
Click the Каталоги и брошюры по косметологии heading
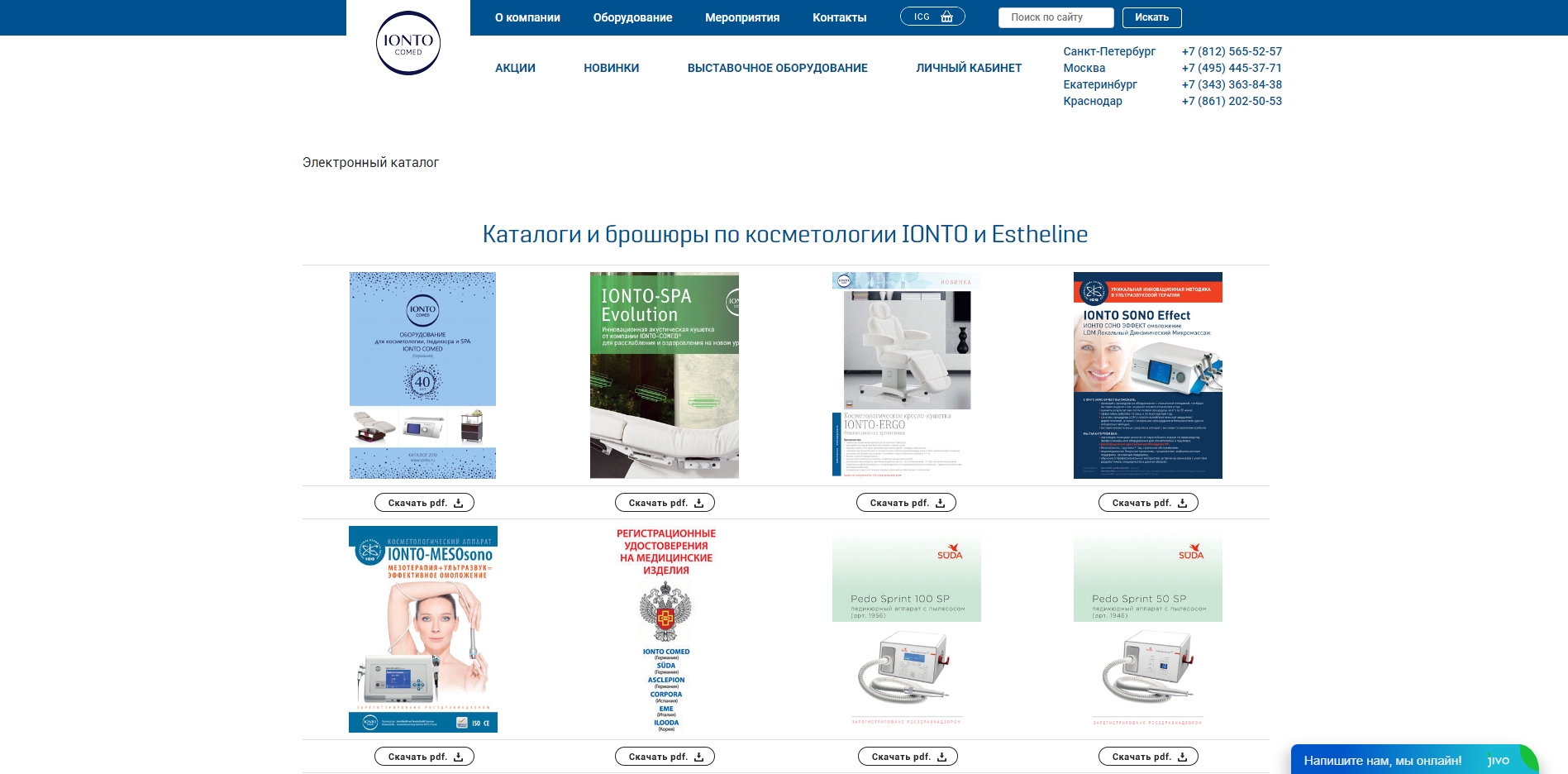click(x=785, y=235)
